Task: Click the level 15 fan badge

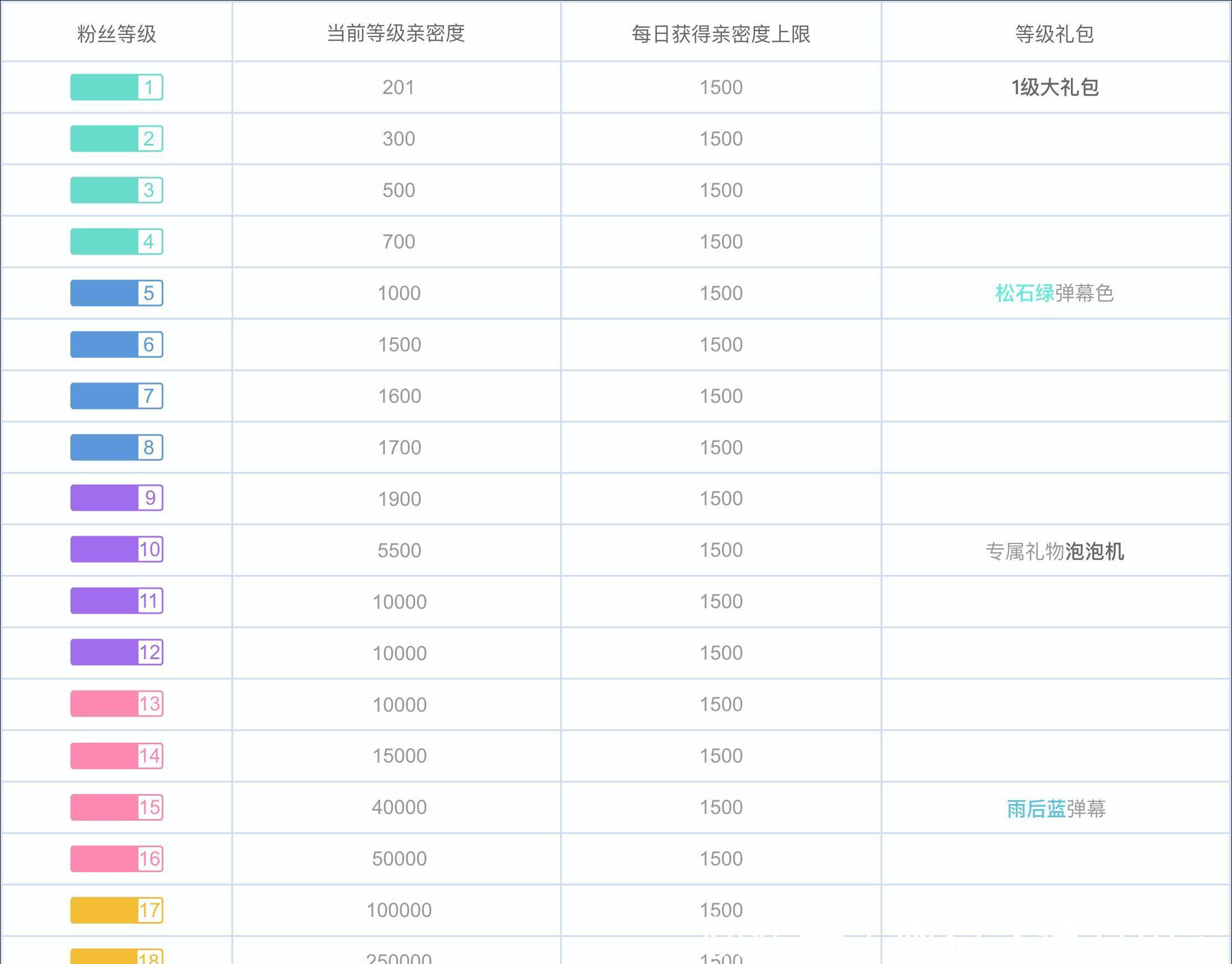Action: pos(117,807)
